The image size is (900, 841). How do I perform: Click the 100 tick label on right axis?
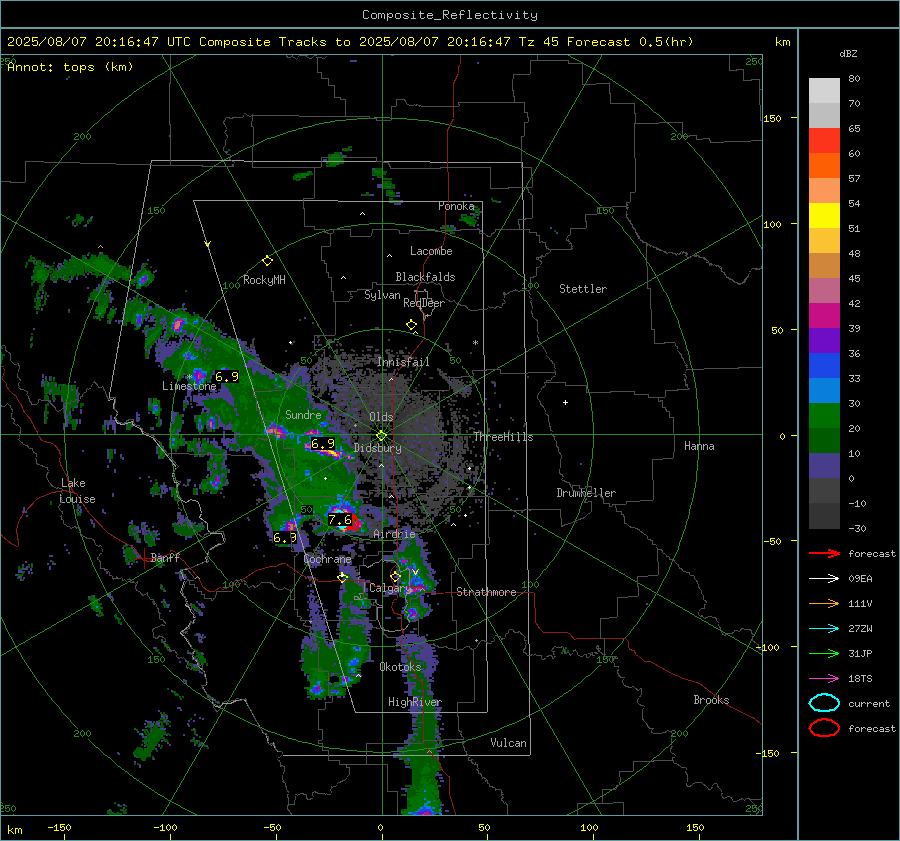click(772, 224)
